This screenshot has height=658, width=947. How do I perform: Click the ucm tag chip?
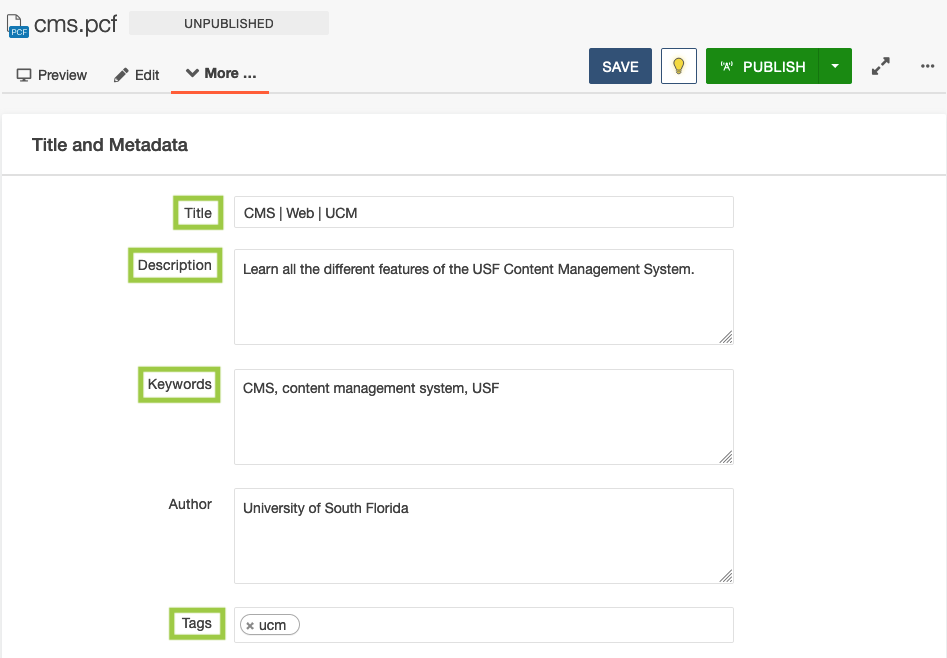click(x=269, y=625)
